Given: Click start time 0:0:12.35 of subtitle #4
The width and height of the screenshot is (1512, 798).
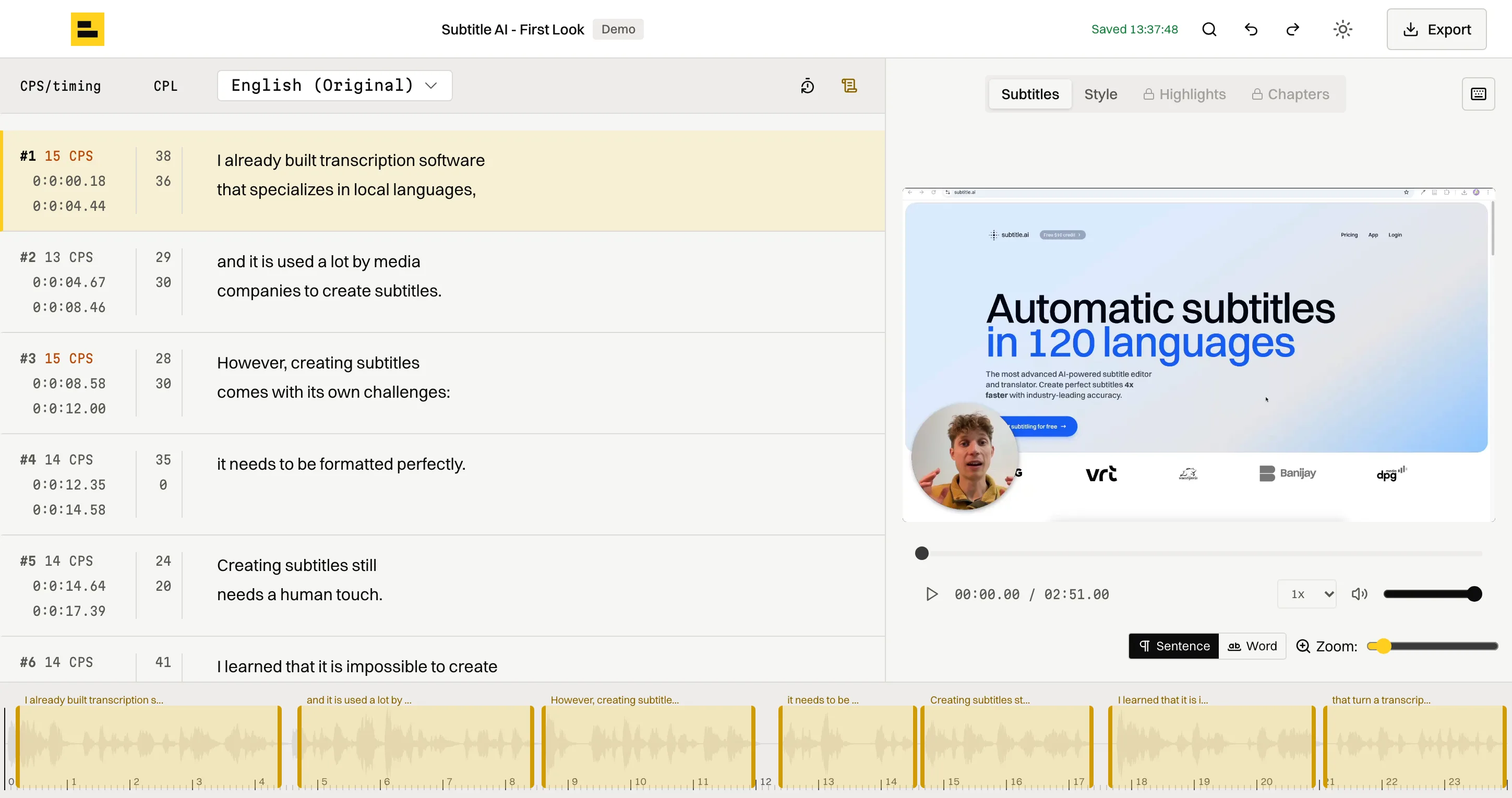Looking at the screenshot, I should 69,485.
